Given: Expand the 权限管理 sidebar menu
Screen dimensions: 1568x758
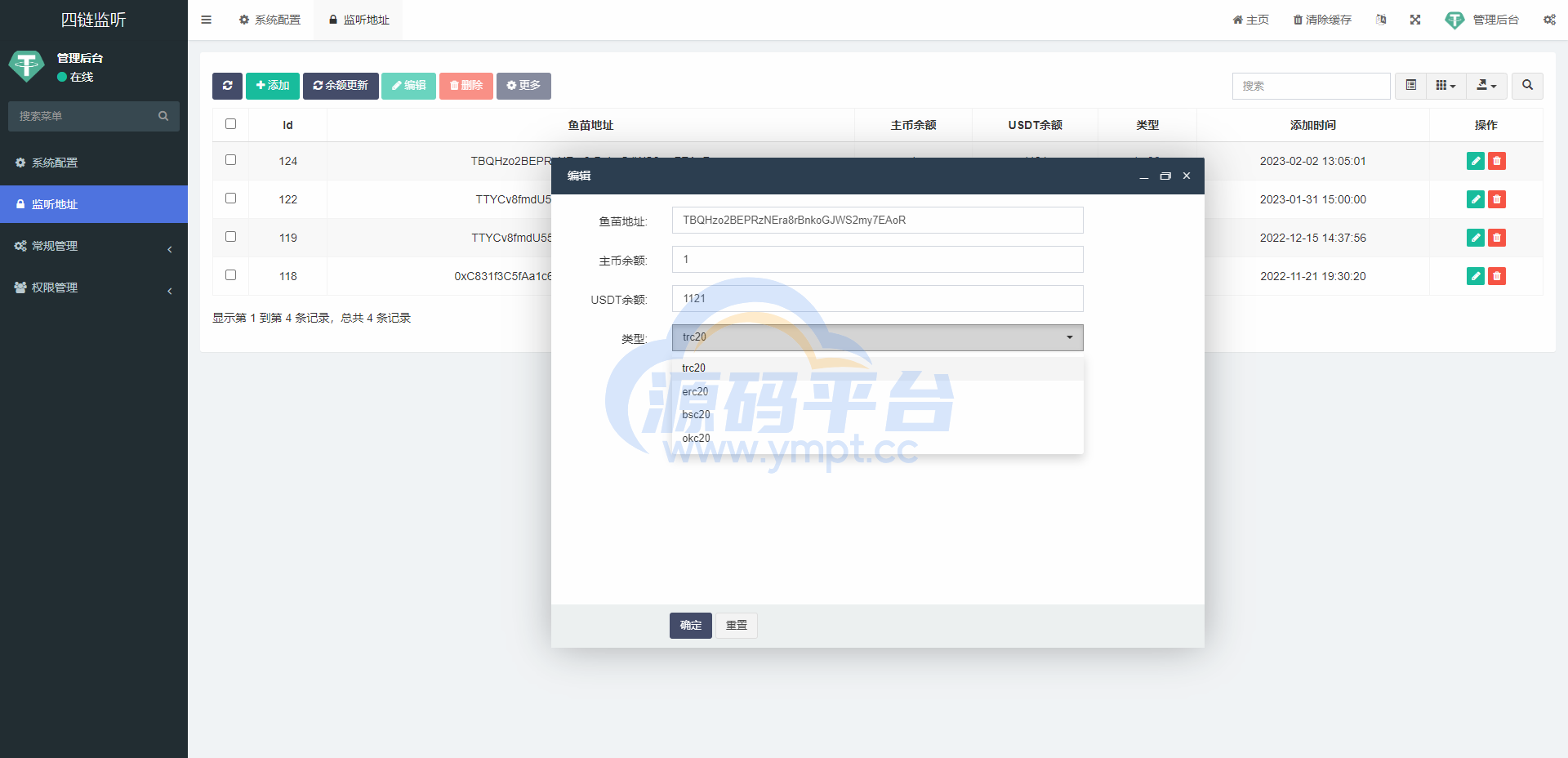Looking at the screenshot, I should pyautogui.click(x=94, y=288).
